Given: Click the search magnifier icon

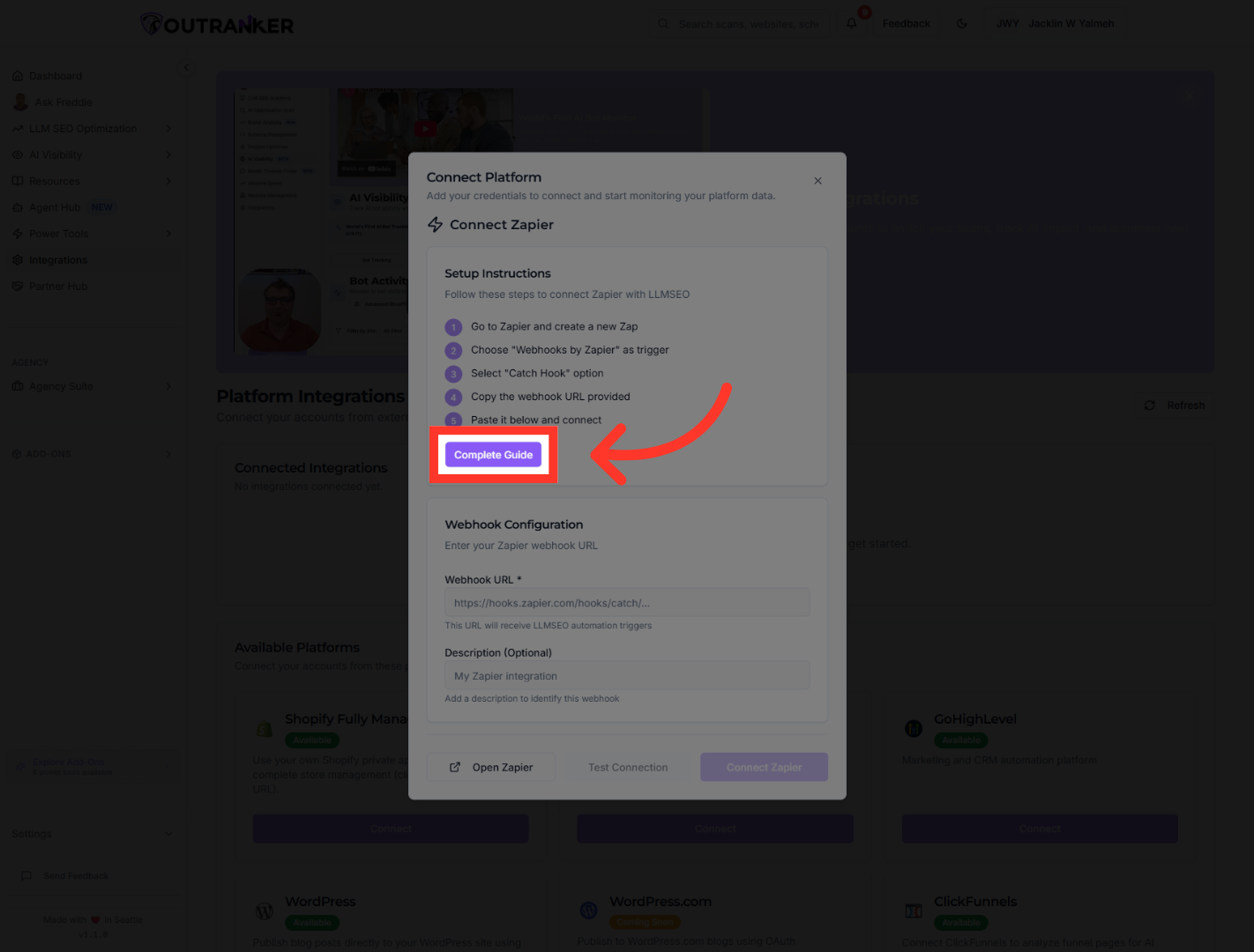Looking at the screenshot, I should [x=663, y=24].
